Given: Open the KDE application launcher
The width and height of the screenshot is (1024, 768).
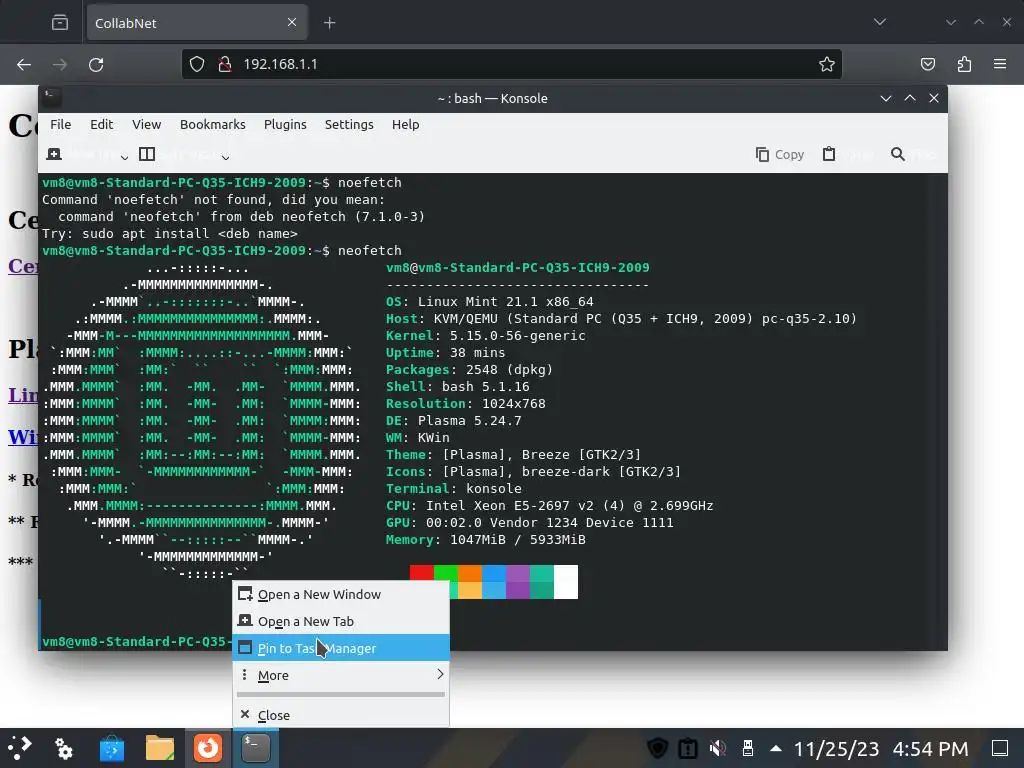Looking at the screenshot, I should [x=20, y=748].
